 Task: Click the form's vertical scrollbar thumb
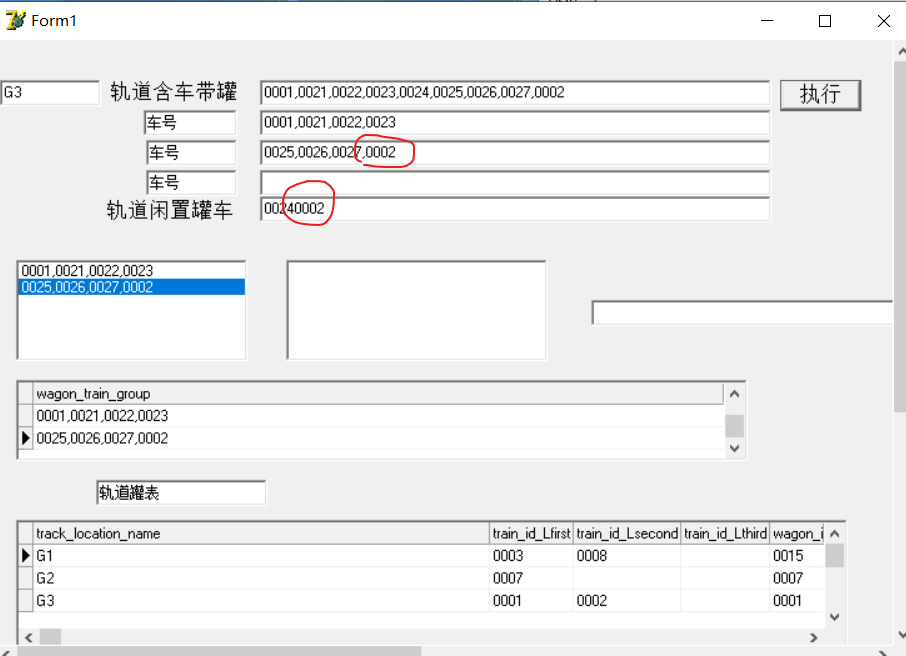coord(900,237)
